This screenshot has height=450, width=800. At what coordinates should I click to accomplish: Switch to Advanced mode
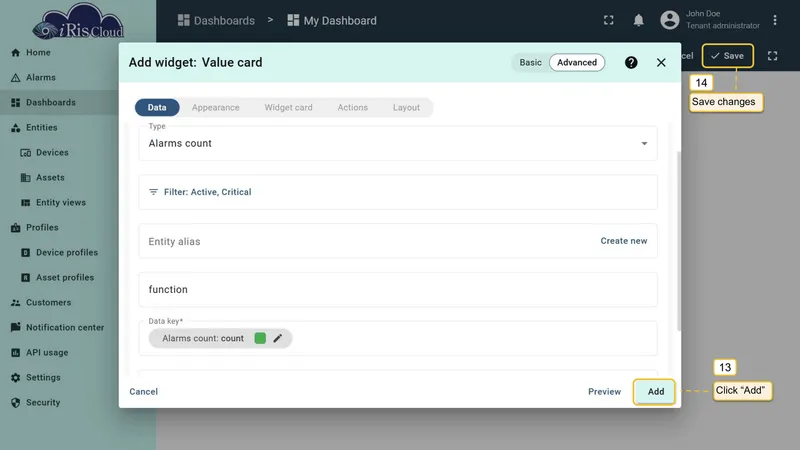click(x=577, y=62)
